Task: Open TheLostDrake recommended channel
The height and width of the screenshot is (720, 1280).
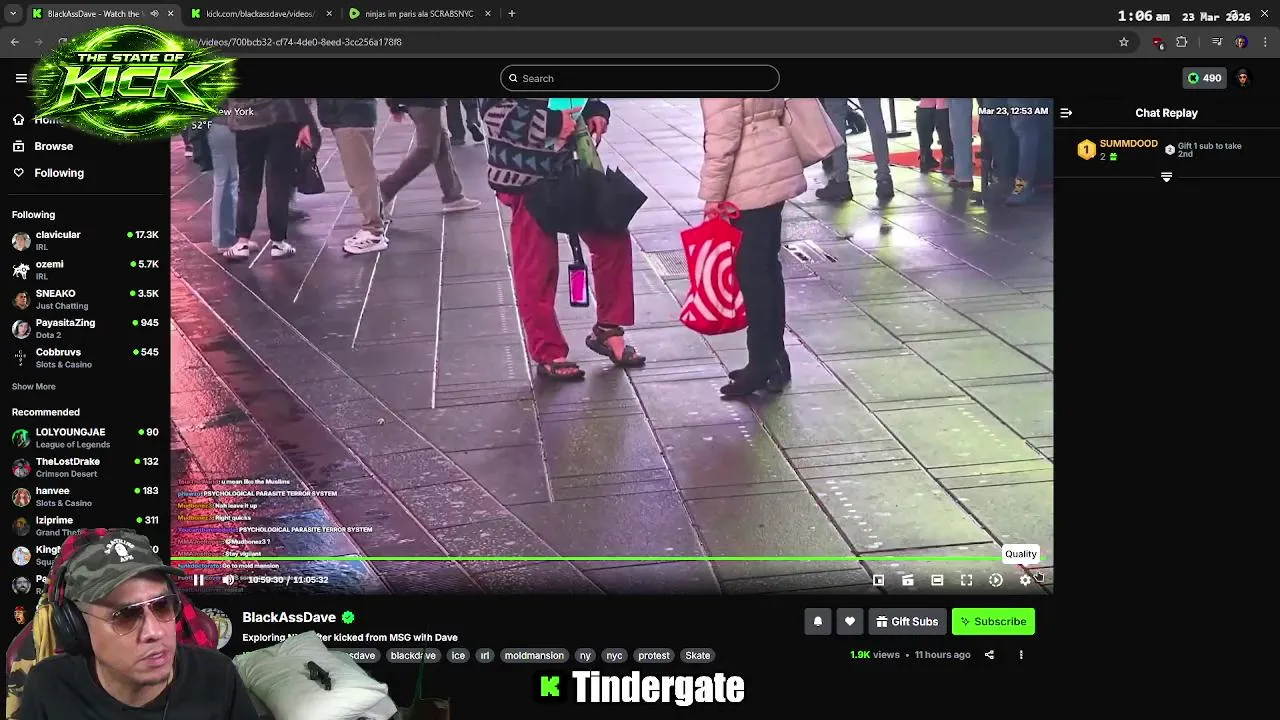Action: point(85,467)
